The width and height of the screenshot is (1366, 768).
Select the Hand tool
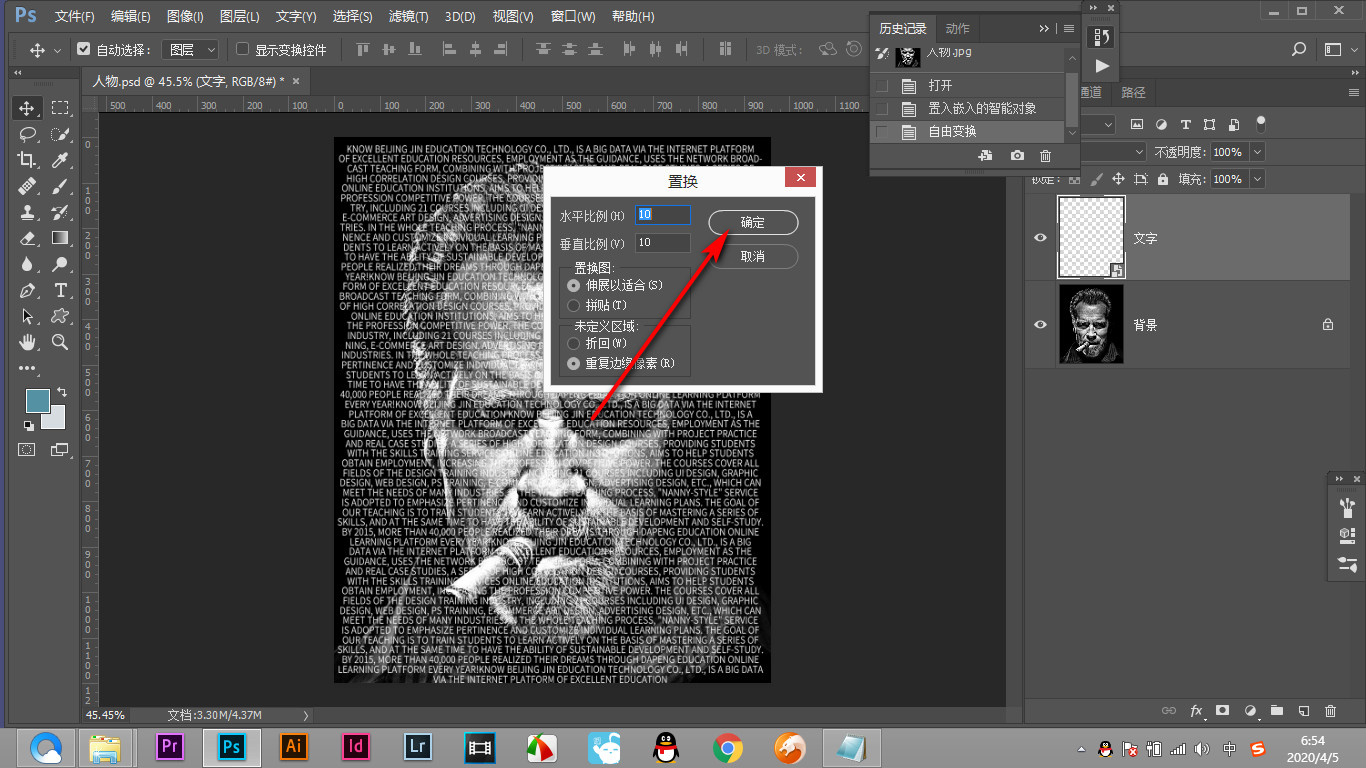[x=27, y=342]
